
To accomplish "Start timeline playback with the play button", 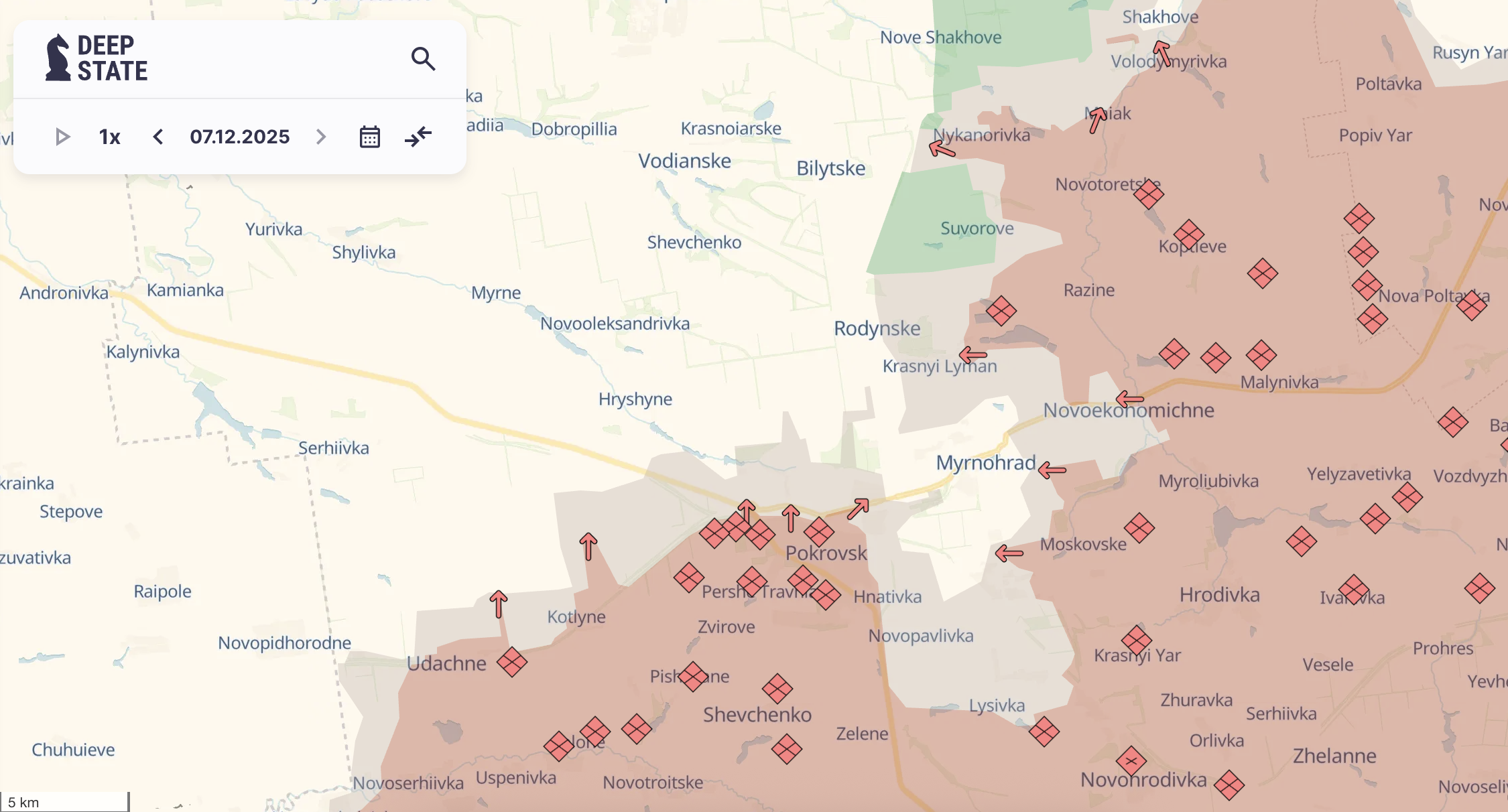I will pos(63,137).
